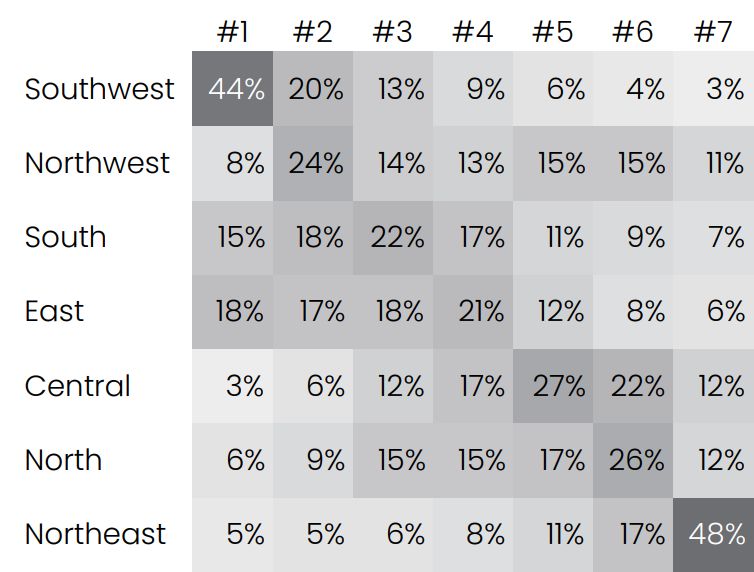Select the Southwest row label
The height and width of the screenshot is (572, 754).
point(100,89)
